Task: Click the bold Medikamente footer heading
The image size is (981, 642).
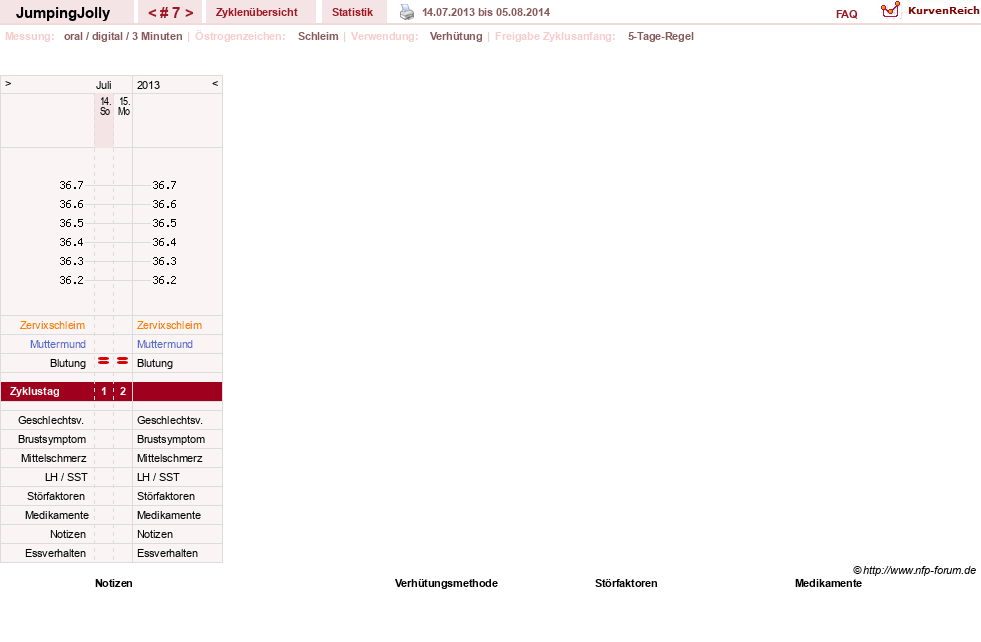Action: 828,583
